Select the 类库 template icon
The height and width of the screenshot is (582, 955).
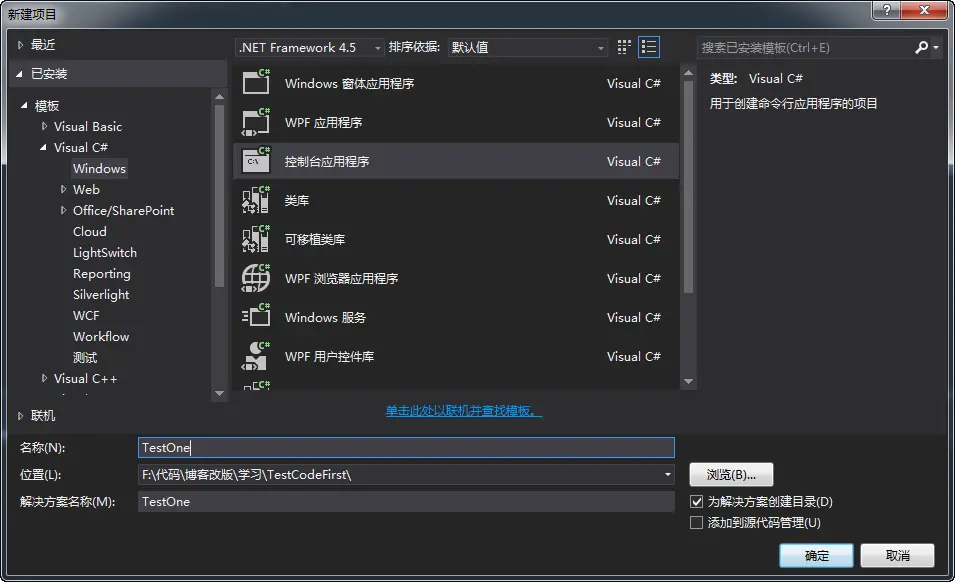pyautogui.click(x=256, y=200)
